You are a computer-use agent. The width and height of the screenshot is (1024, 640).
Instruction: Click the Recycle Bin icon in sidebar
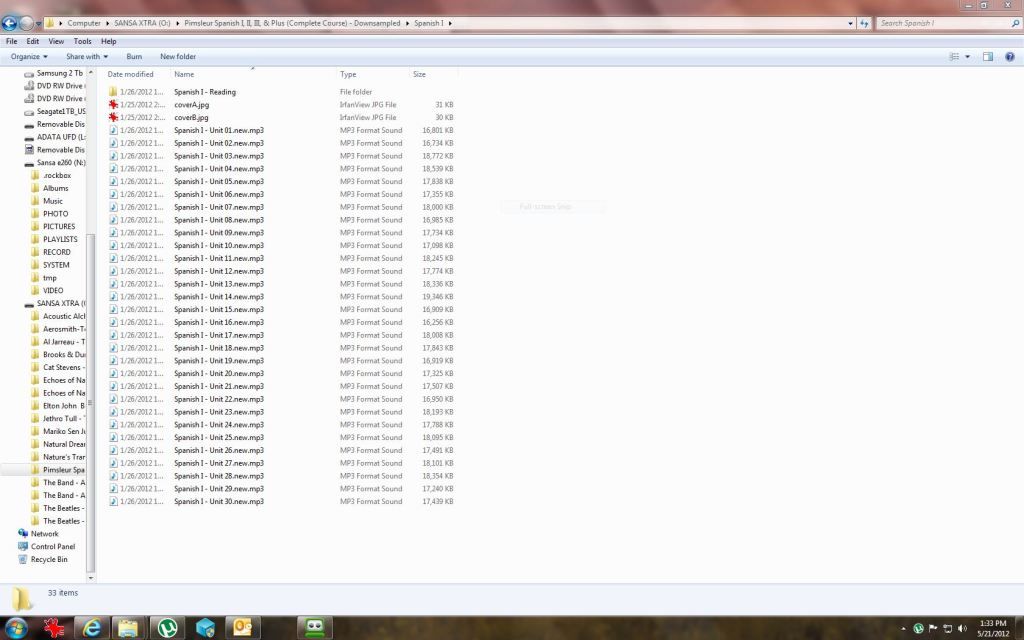(x=23, y=560)
